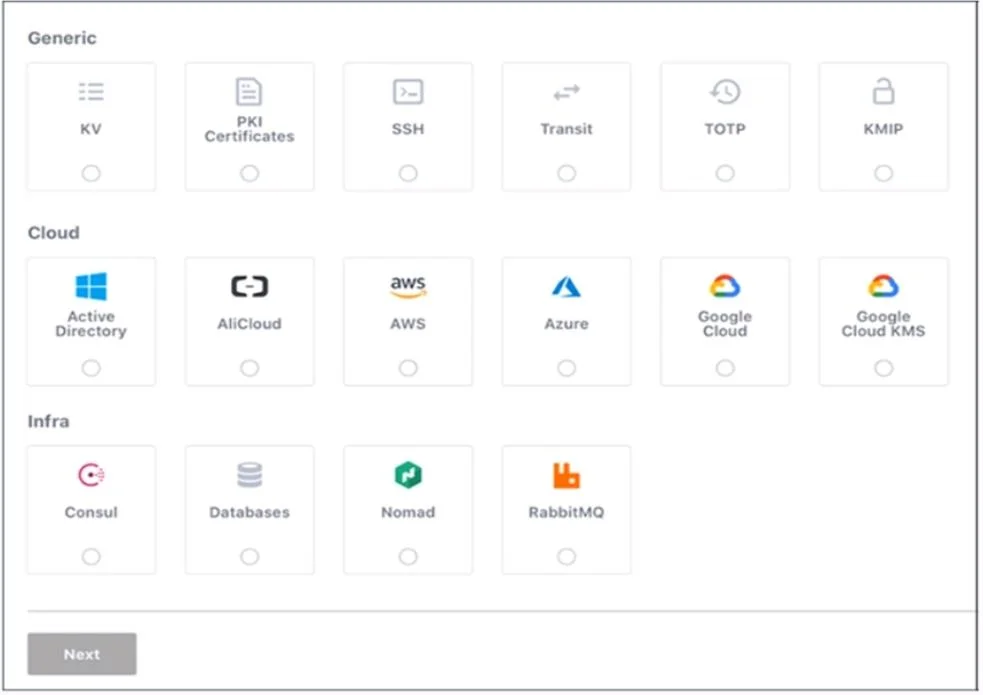
Task: Click the Consul logo icon
Action: pos(92,475)
